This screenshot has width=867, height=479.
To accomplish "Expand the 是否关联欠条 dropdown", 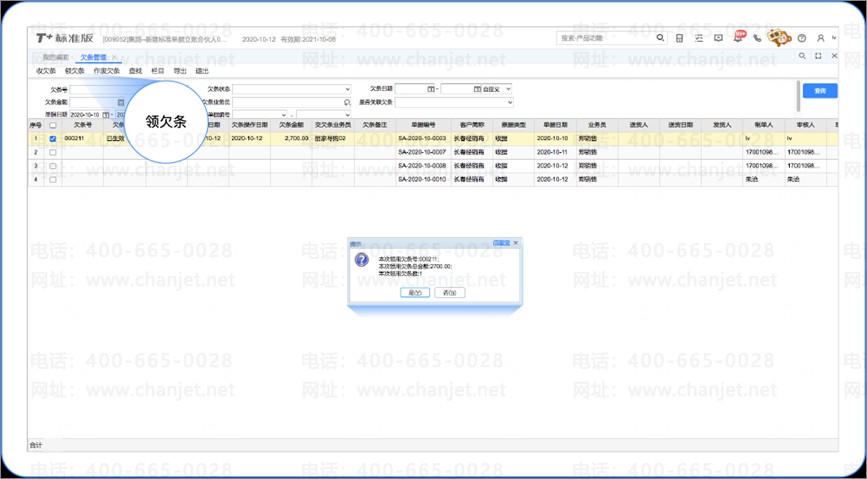I will pos(510,102).
